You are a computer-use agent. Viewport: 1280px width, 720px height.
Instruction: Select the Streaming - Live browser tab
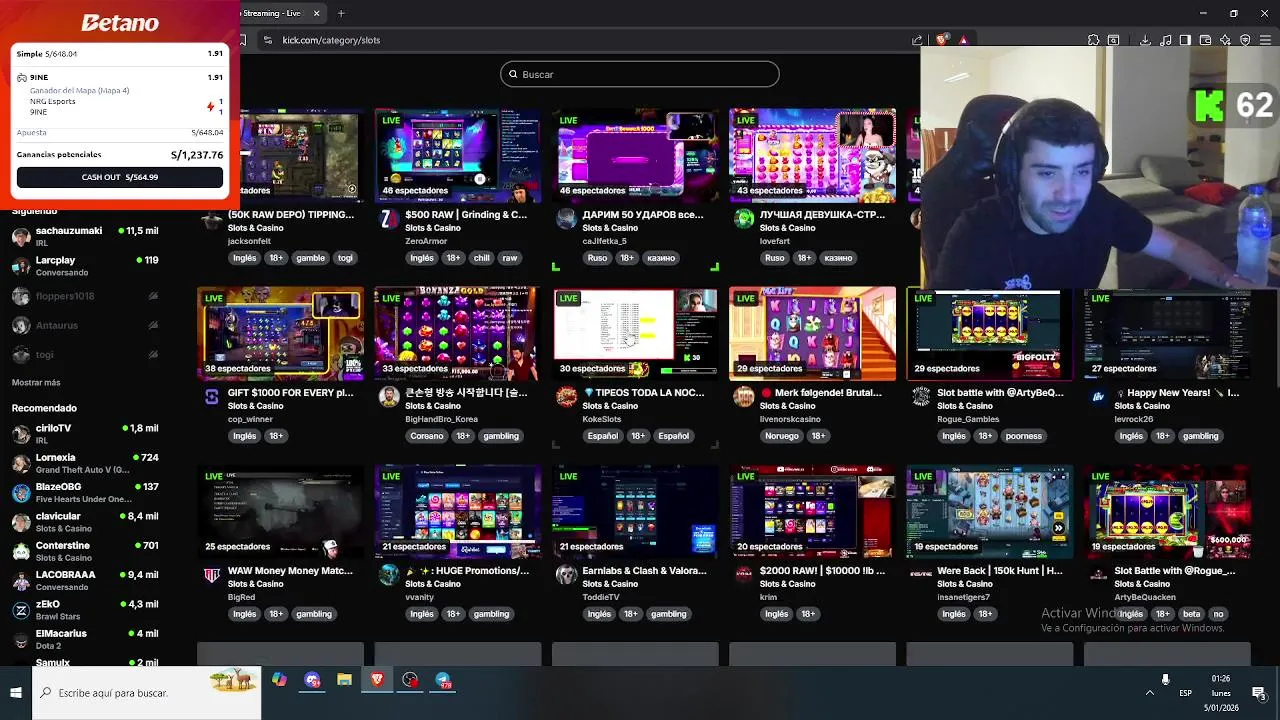pos(283,13)
